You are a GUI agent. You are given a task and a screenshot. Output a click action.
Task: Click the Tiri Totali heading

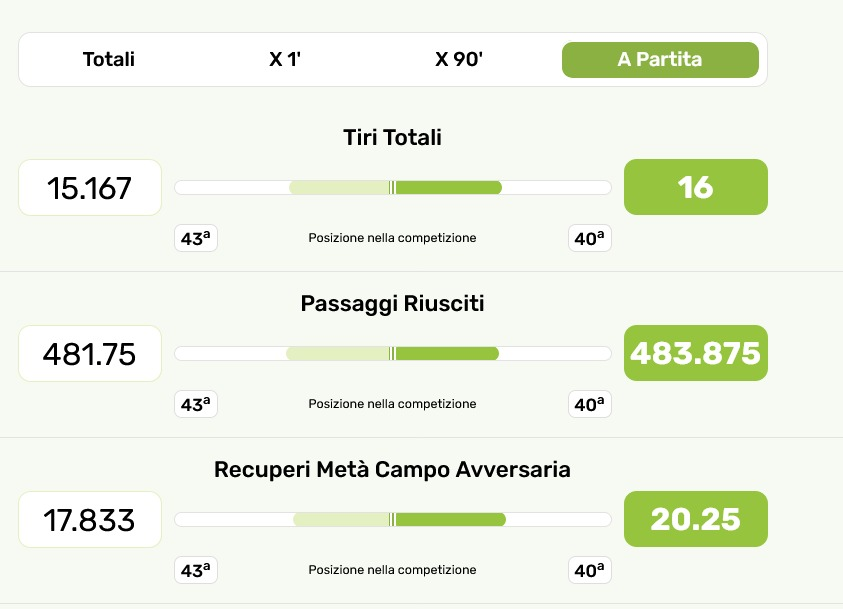(x=392, y=138)
